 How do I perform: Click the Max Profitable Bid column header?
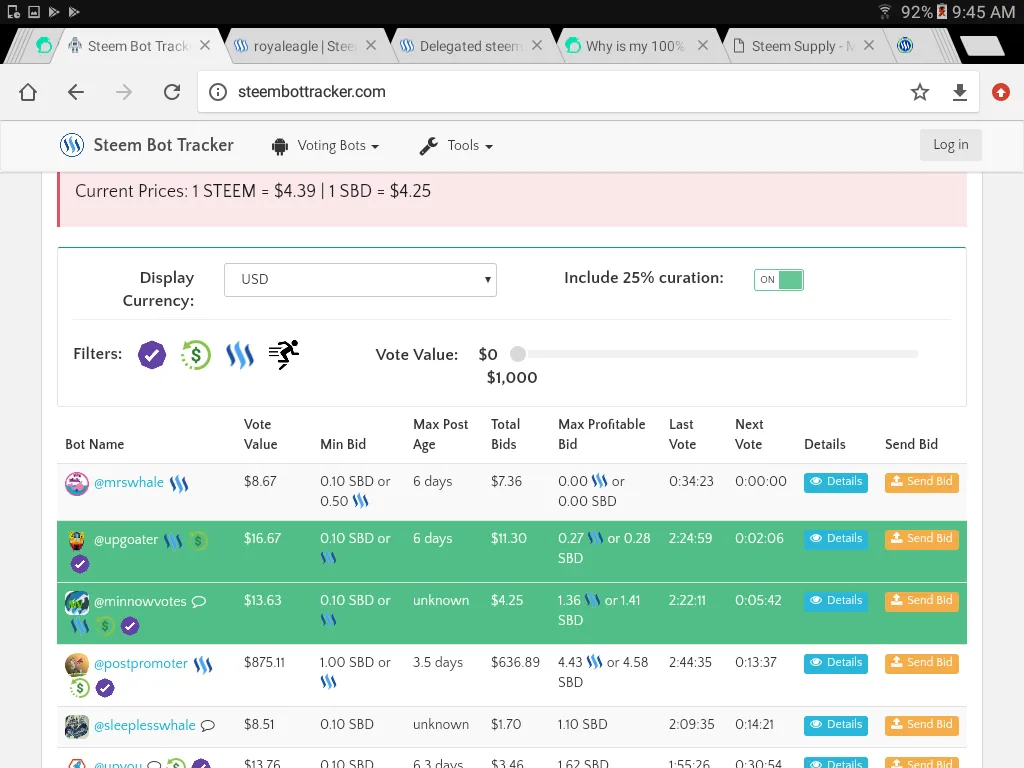(601, 434)
